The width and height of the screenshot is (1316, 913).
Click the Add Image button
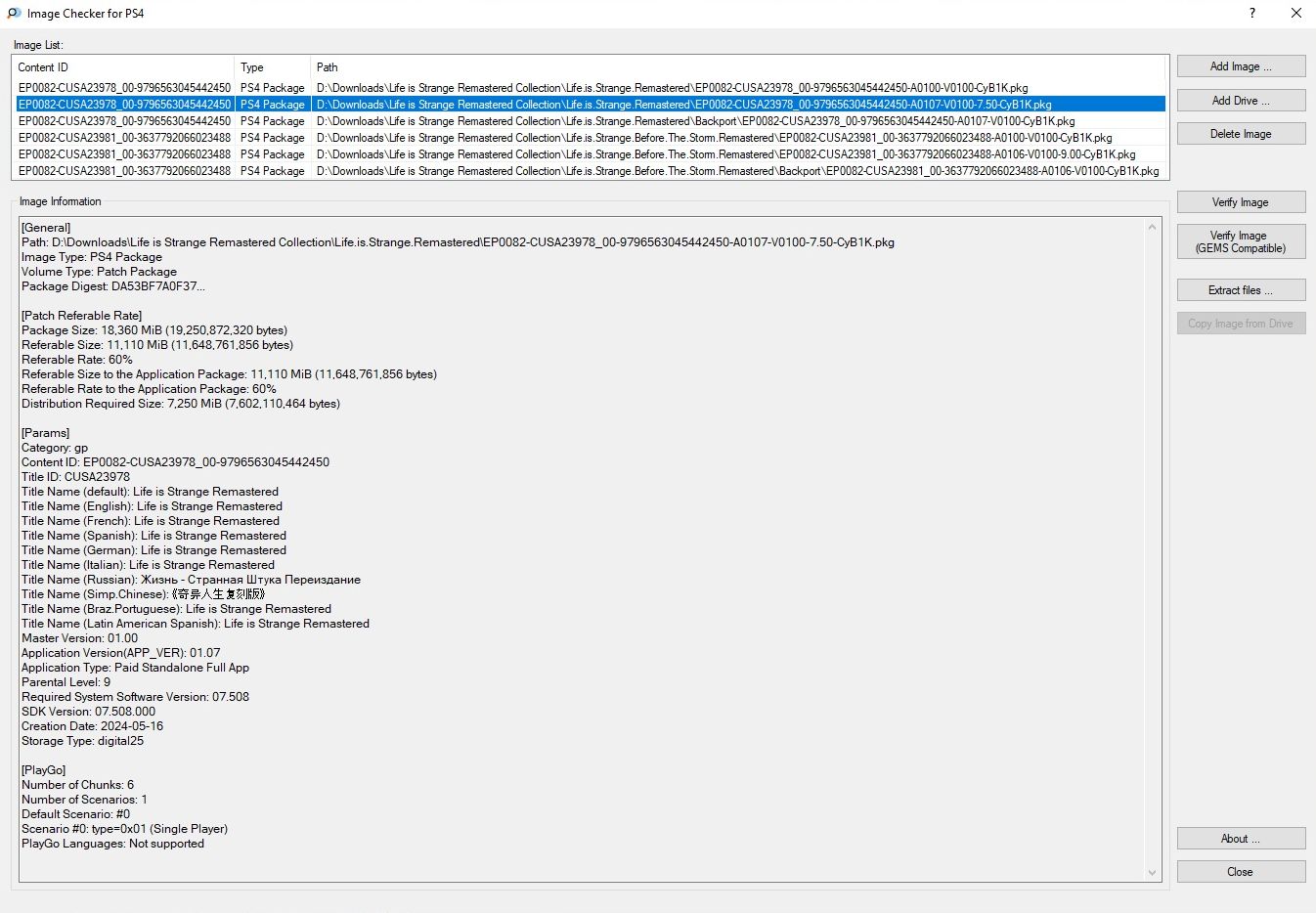click(1241, 66)
